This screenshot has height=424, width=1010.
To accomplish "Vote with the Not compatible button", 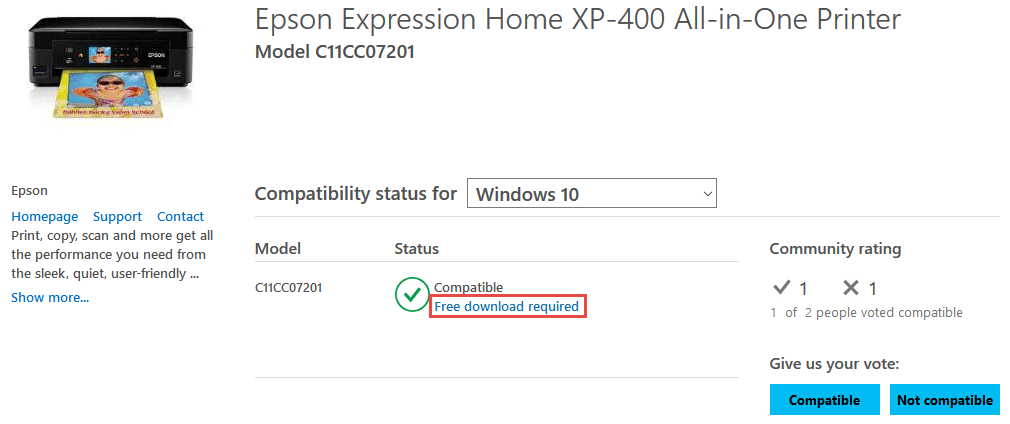I will click(945, 400).
